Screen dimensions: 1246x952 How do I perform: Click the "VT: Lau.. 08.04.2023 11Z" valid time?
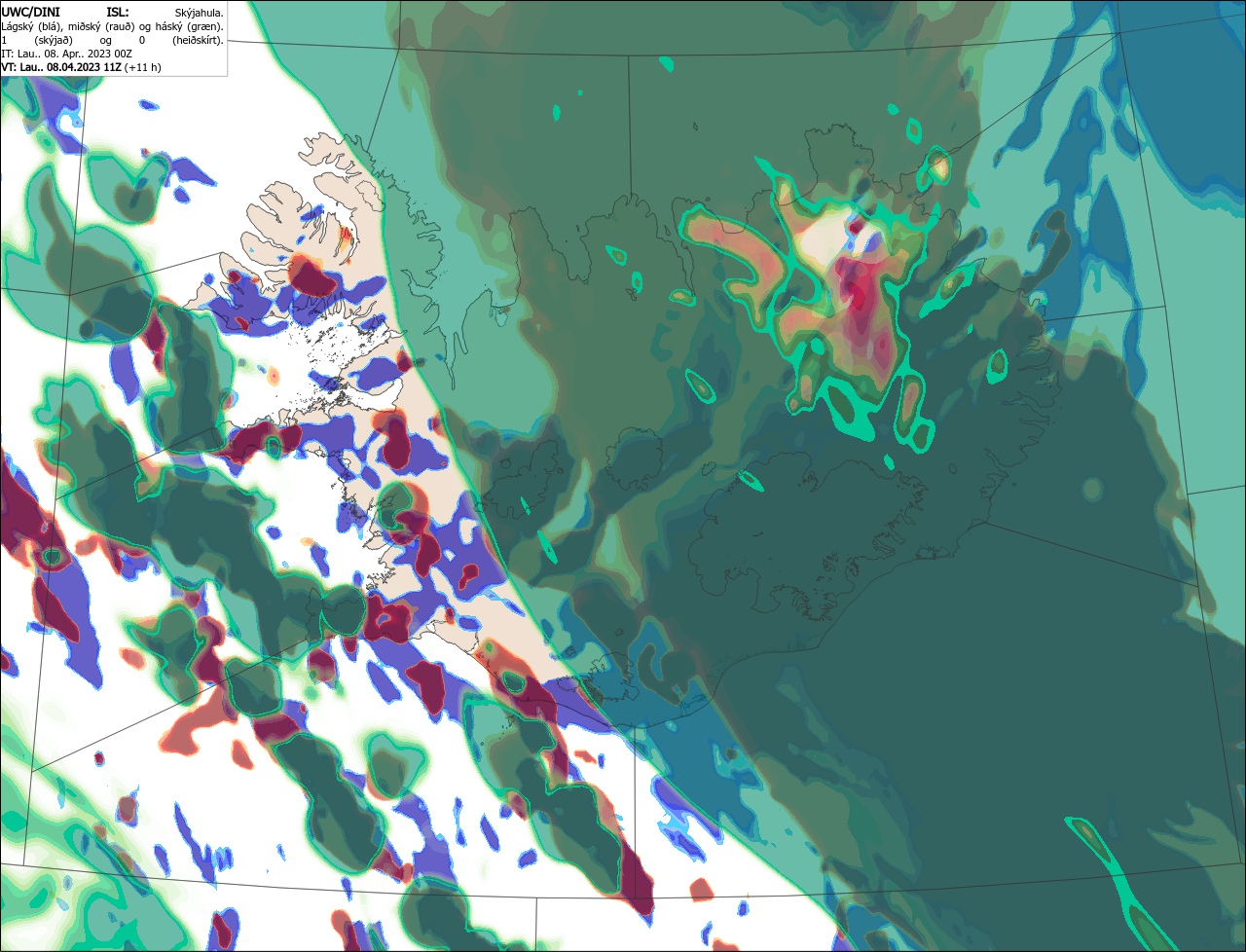[60, 68]
